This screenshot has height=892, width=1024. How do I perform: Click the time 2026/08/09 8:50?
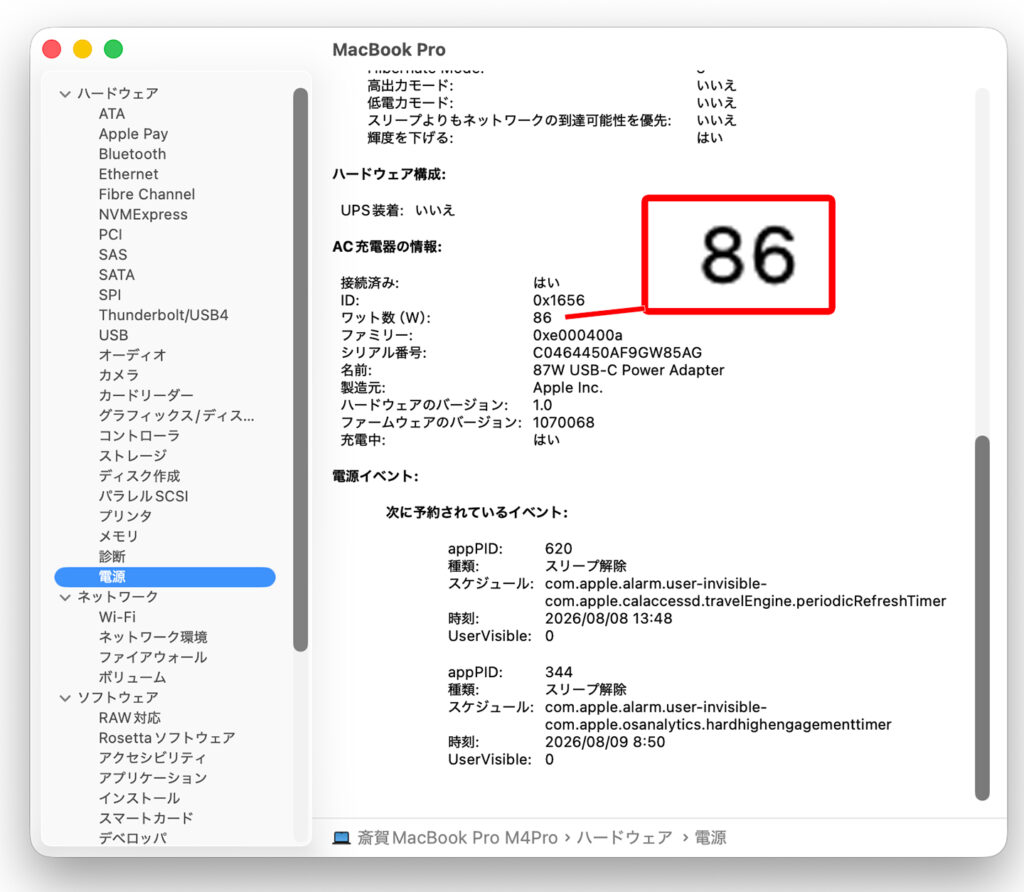point(605,742)
